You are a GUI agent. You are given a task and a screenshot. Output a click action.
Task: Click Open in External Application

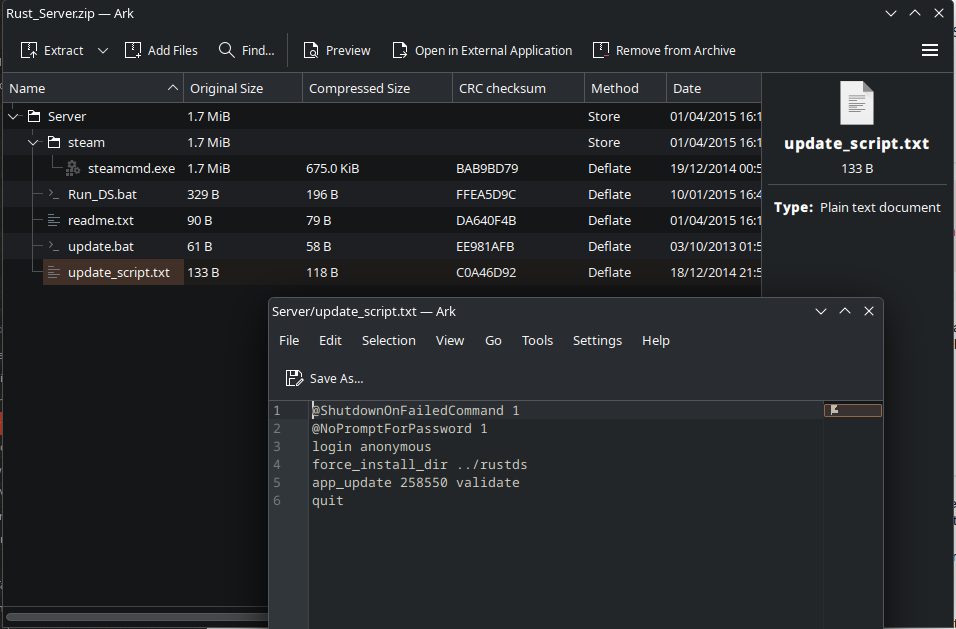(x=482, y=51)
